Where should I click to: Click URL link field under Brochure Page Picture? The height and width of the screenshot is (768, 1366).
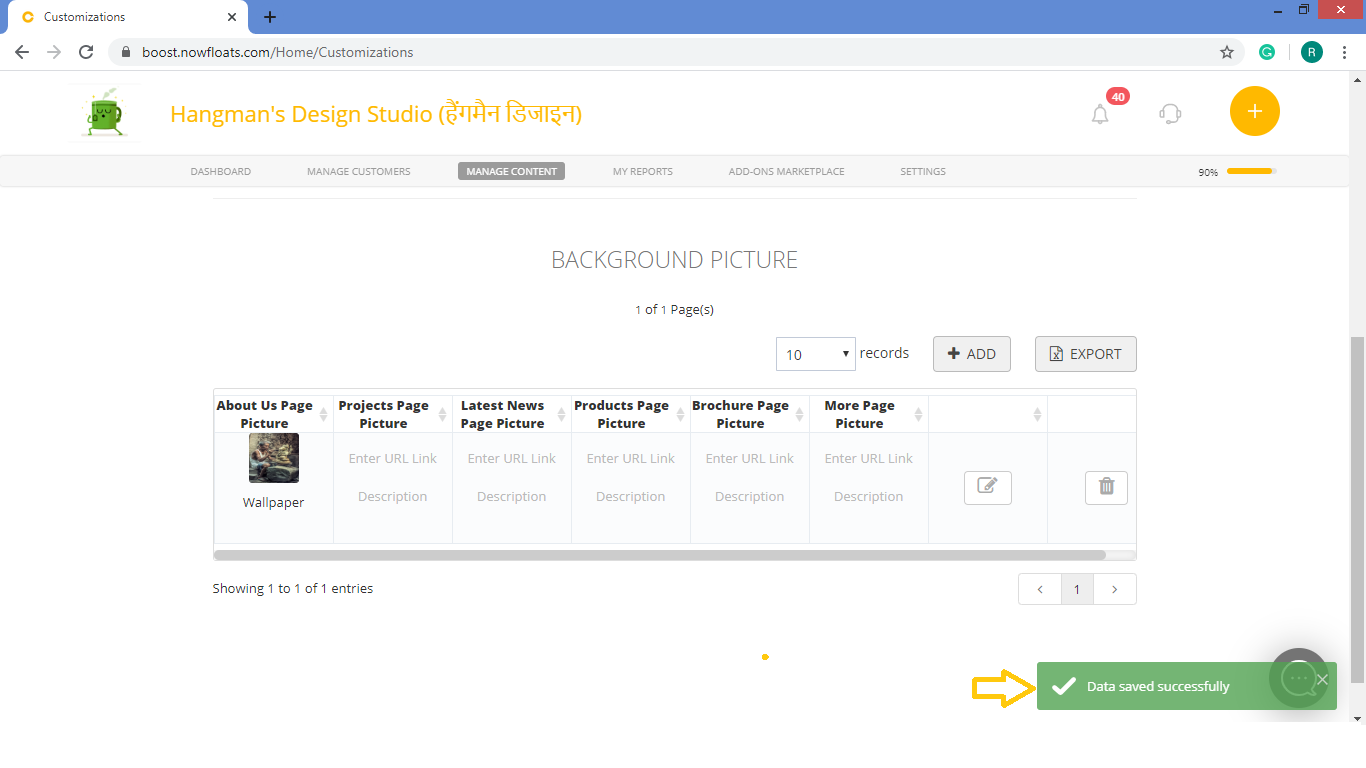pos(750,458)
